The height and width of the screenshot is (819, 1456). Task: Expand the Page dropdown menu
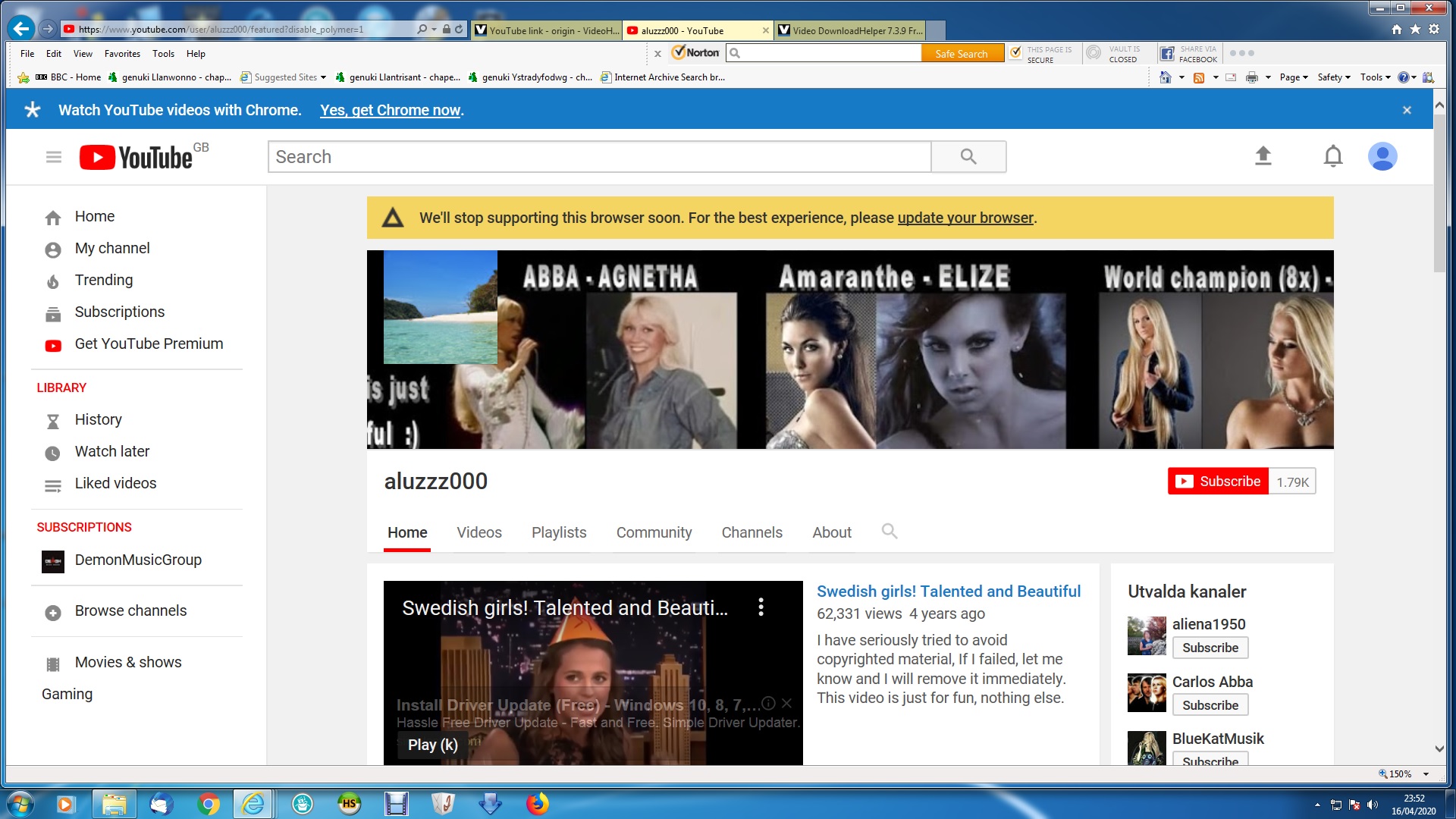pyautogui.click(x=1294, y=77)
